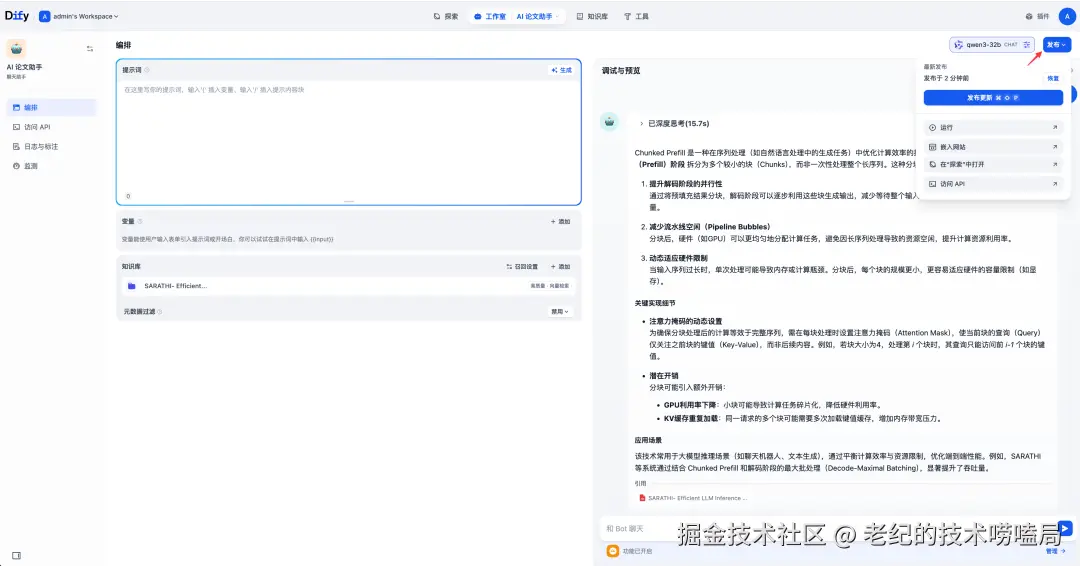Click 恢复 to restore the published version

point(1053,78)
